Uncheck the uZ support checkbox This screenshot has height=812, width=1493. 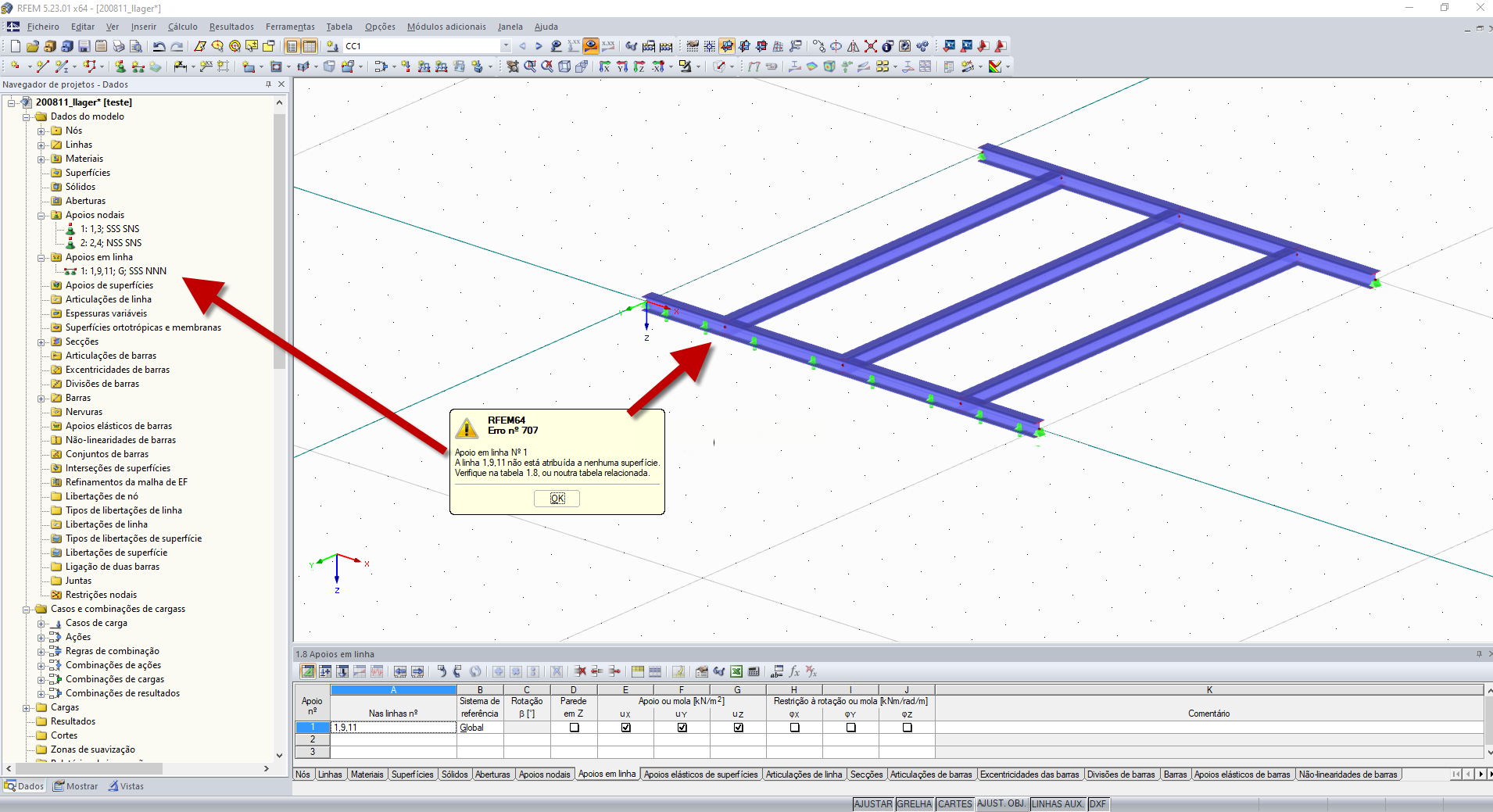click(739, 728)
